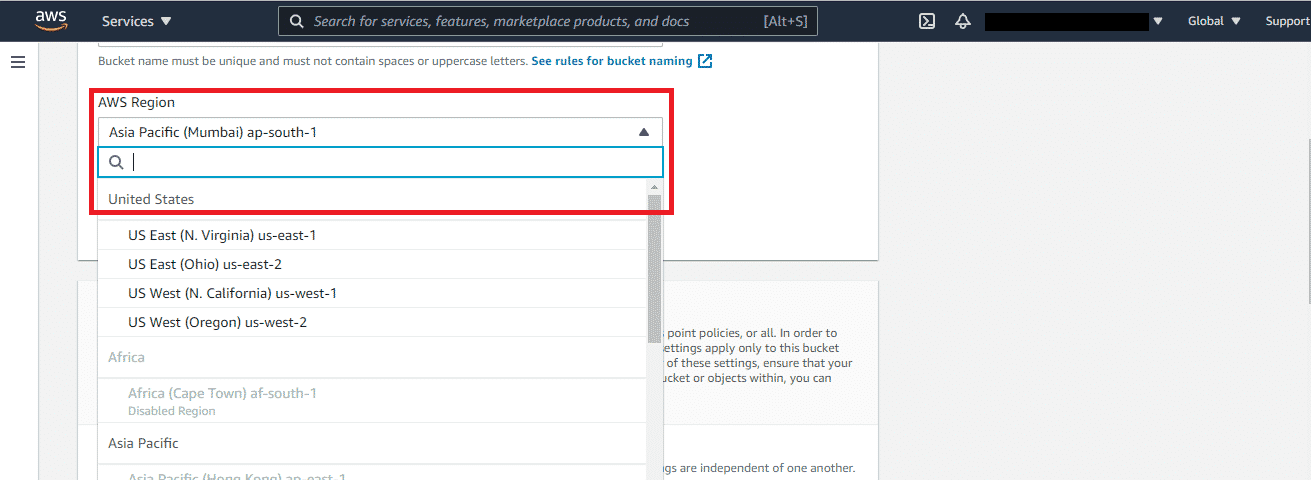The image size is (1311, 480).
Task: Expand the Services menu
Action: [x=136, y=21]
